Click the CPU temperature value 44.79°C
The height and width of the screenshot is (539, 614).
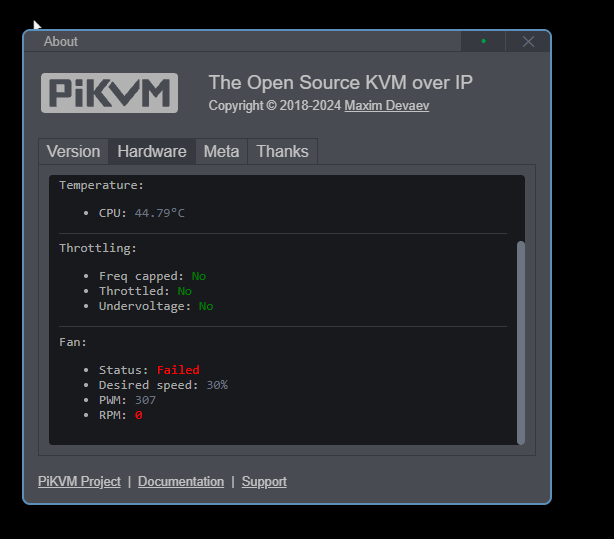click(159, 213)
